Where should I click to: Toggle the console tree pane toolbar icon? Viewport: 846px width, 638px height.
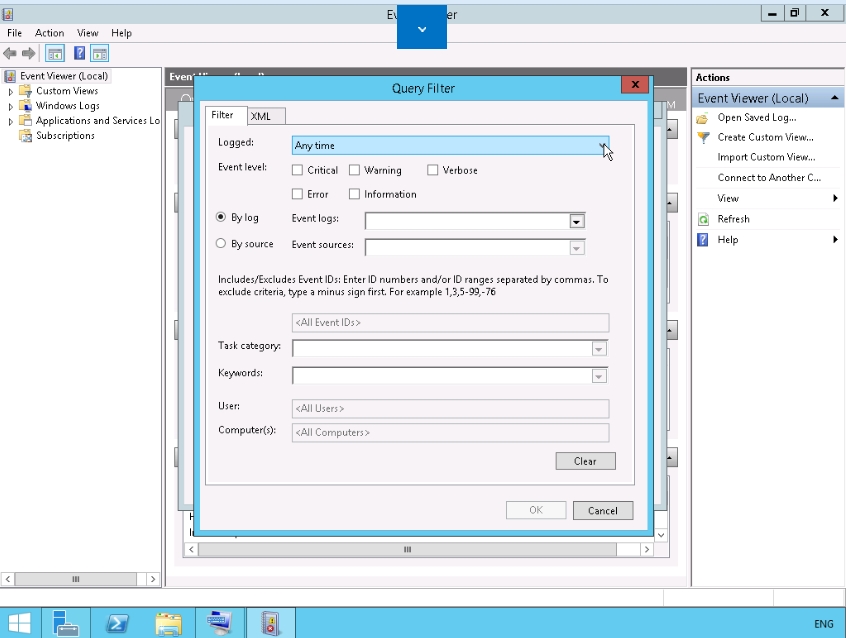coord(55,53)
